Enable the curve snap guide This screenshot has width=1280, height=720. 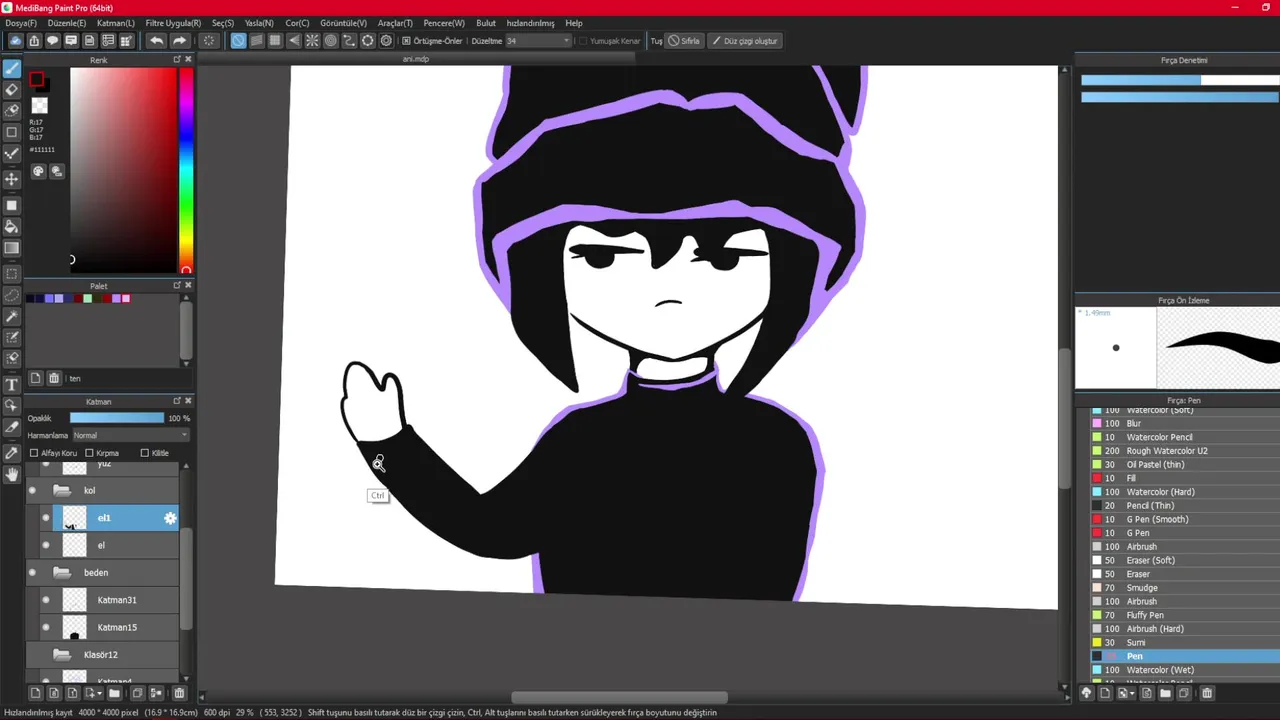tap(349, 41)
